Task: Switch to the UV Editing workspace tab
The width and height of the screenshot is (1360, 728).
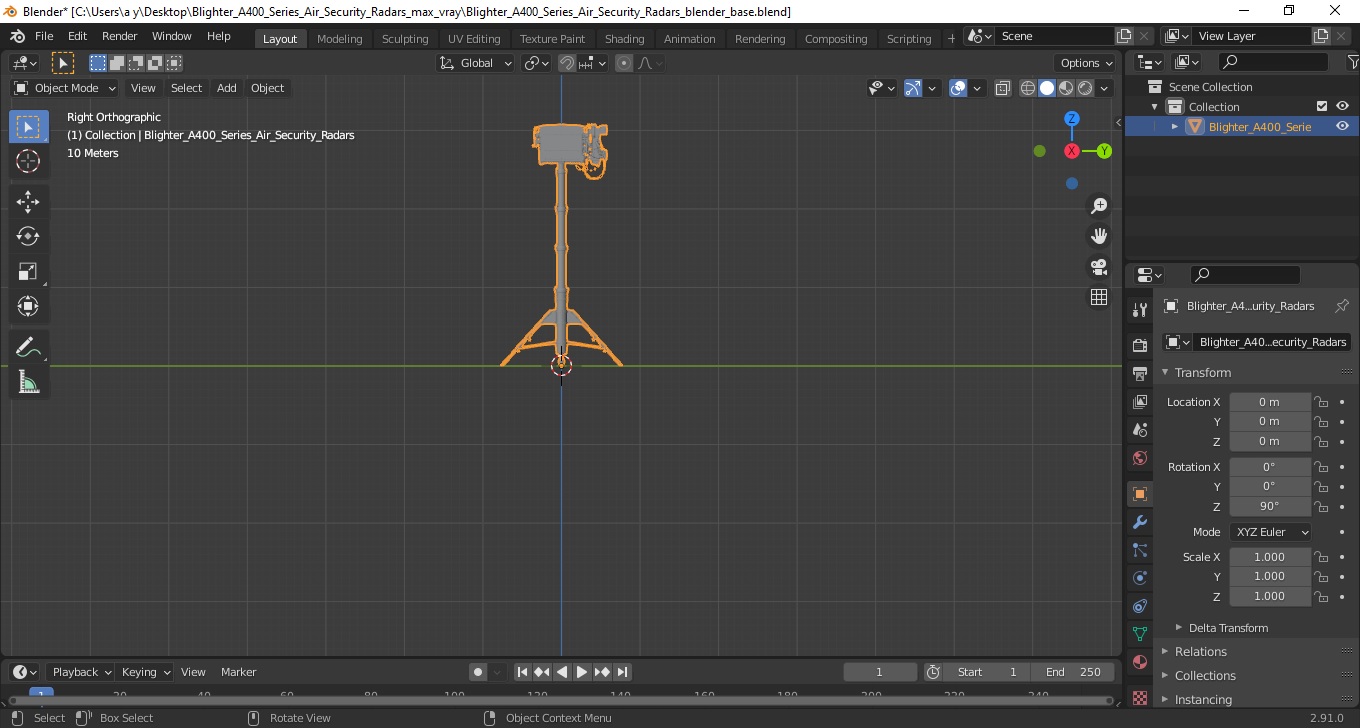Action: tap(474, 39)
